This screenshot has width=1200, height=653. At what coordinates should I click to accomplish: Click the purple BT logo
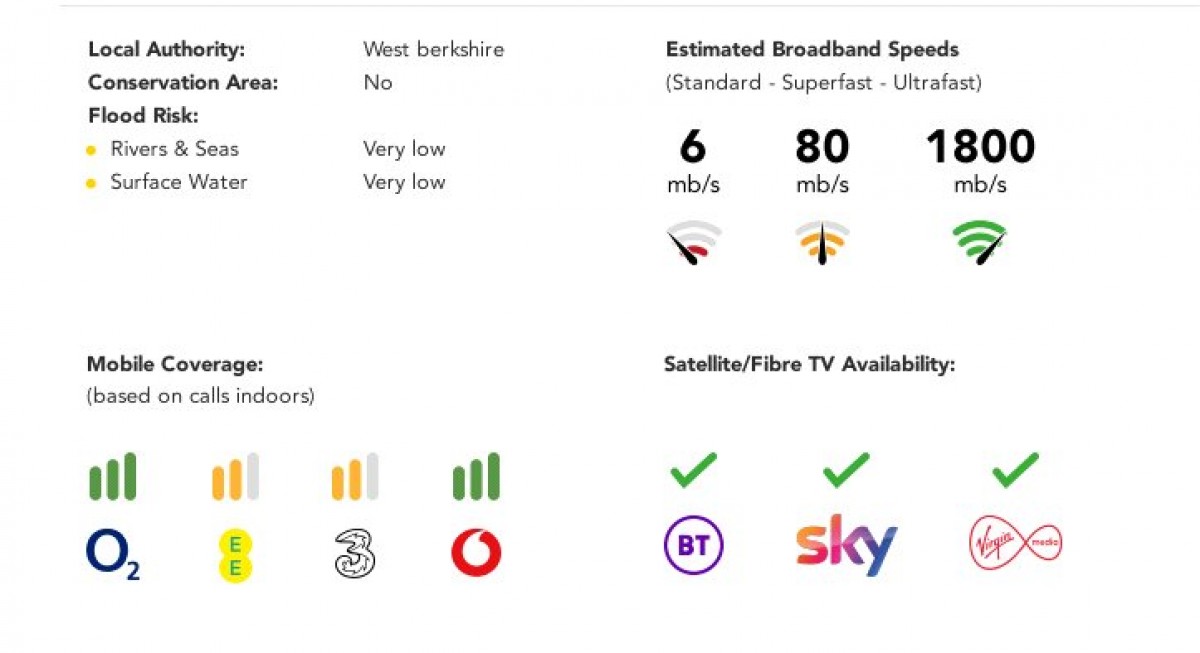694,547
